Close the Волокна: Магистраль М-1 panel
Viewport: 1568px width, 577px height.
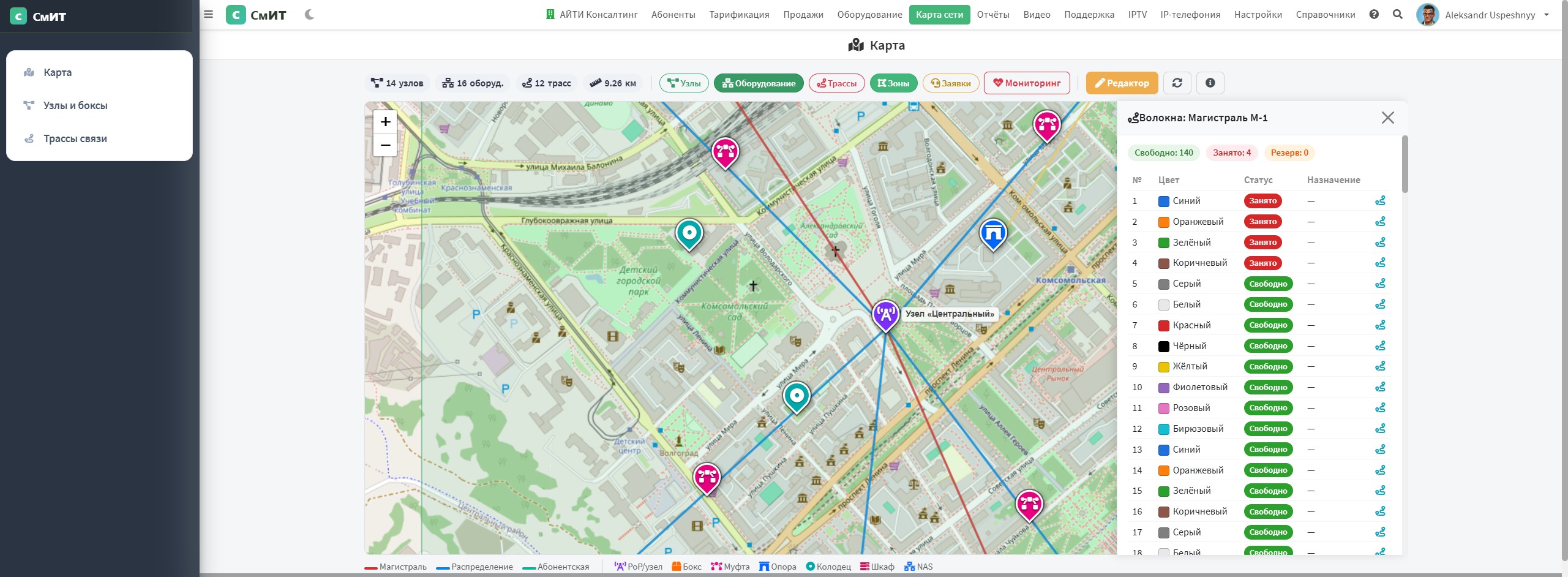tap(1387, 118)
